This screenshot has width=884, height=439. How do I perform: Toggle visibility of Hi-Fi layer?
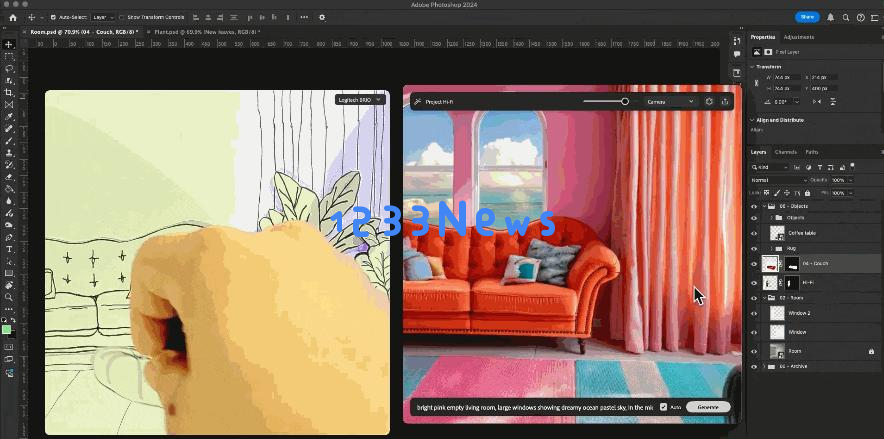pyautogui.click(x=754, y=282)
